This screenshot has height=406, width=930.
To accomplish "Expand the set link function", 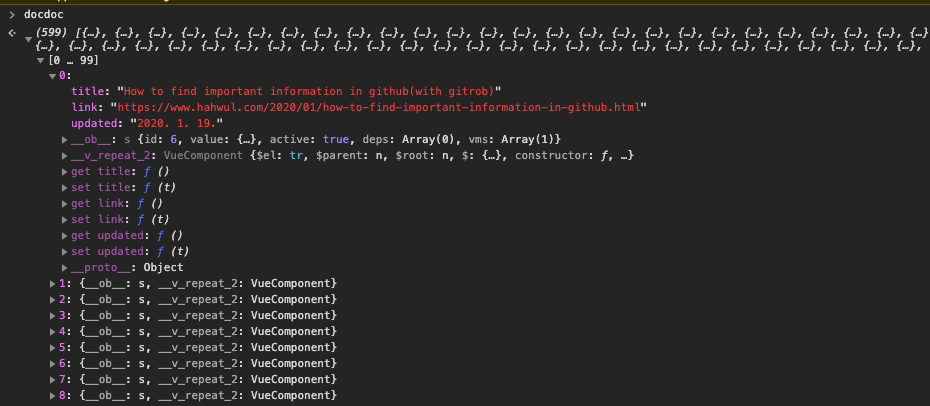I will [x=65, y=220].
